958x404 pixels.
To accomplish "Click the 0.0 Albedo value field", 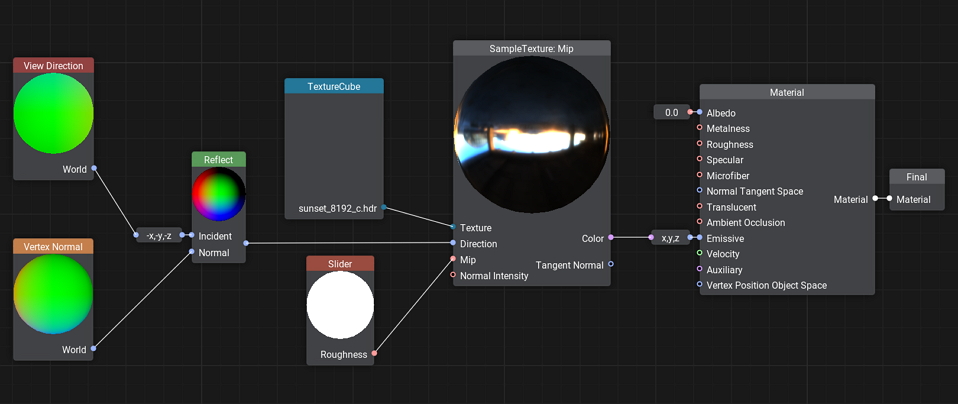I will (671, 112).
